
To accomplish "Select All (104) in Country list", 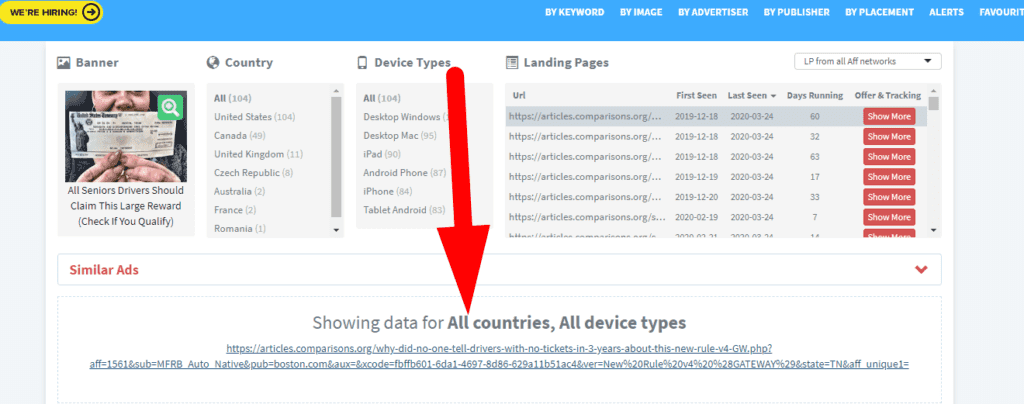I will 232,99.
